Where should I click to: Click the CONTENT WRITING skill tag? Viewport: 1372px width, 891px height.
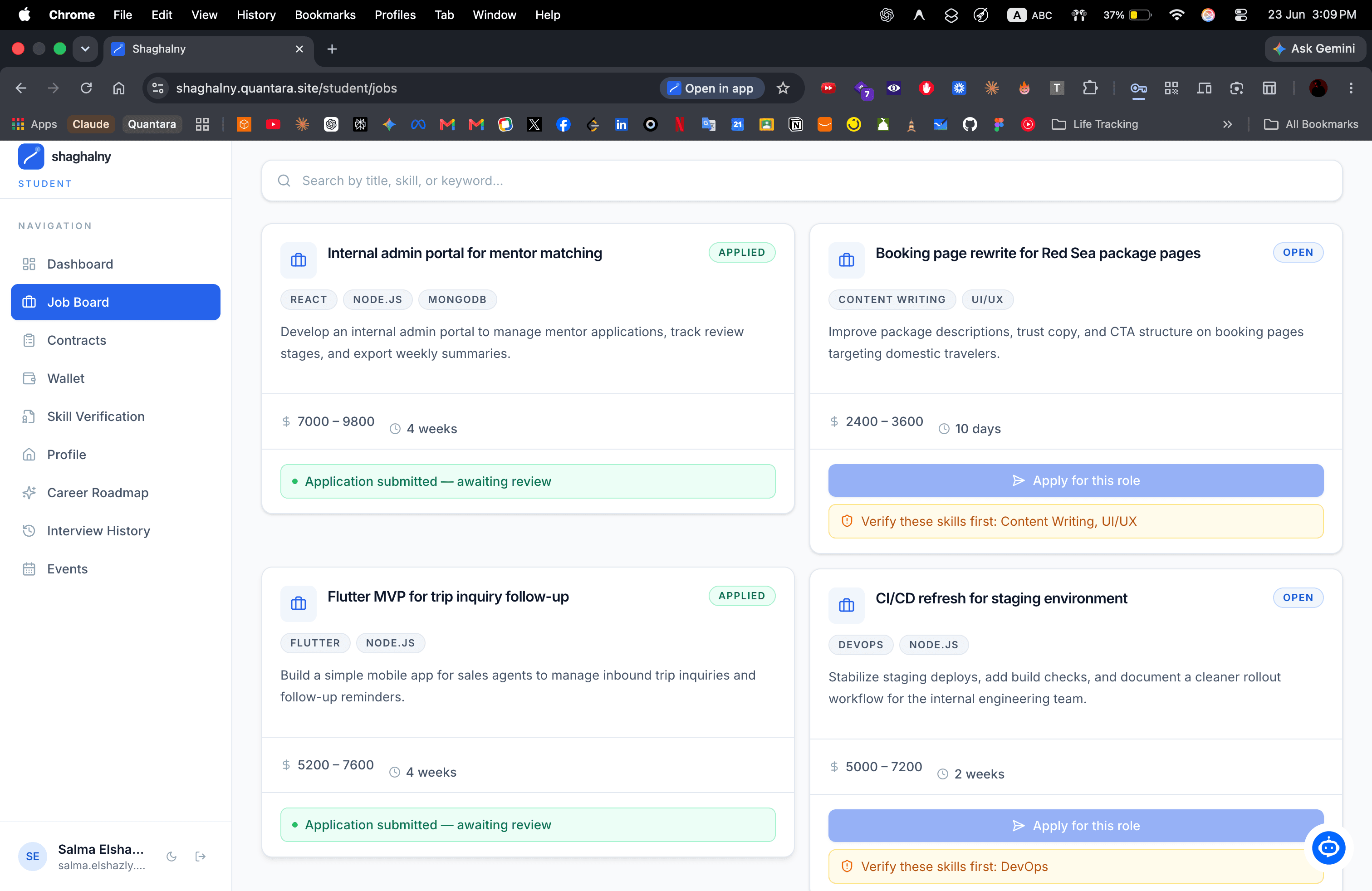pyautogui.click(x=892, y=299)
